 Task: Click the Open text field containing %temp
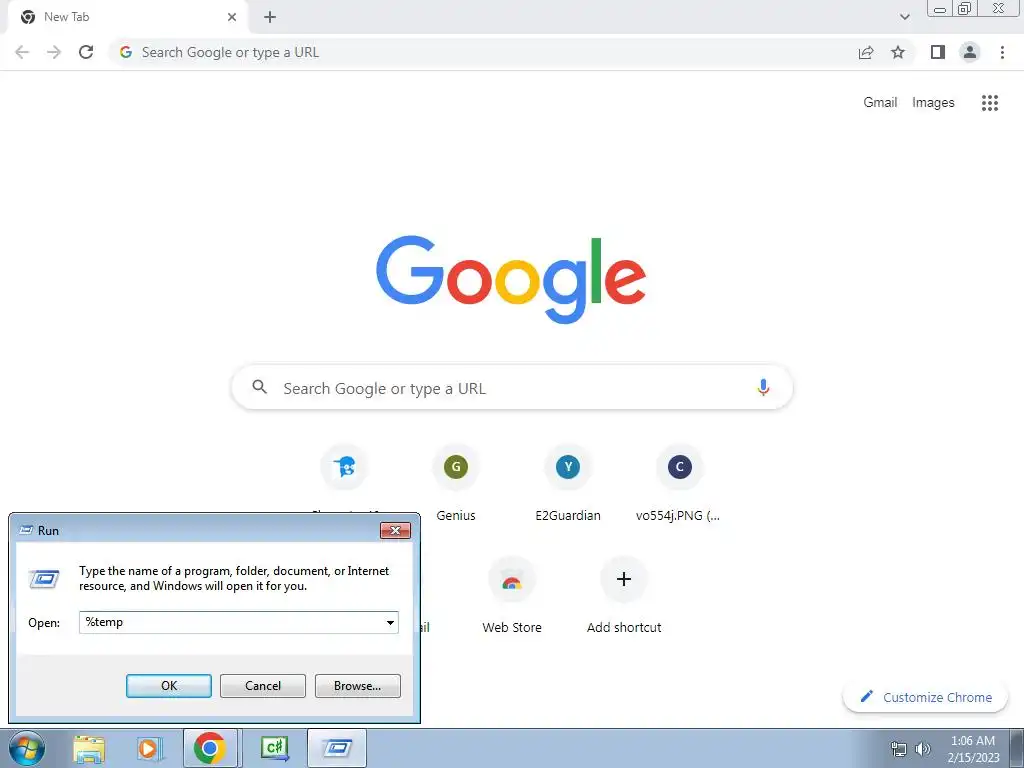pos(238,622)
